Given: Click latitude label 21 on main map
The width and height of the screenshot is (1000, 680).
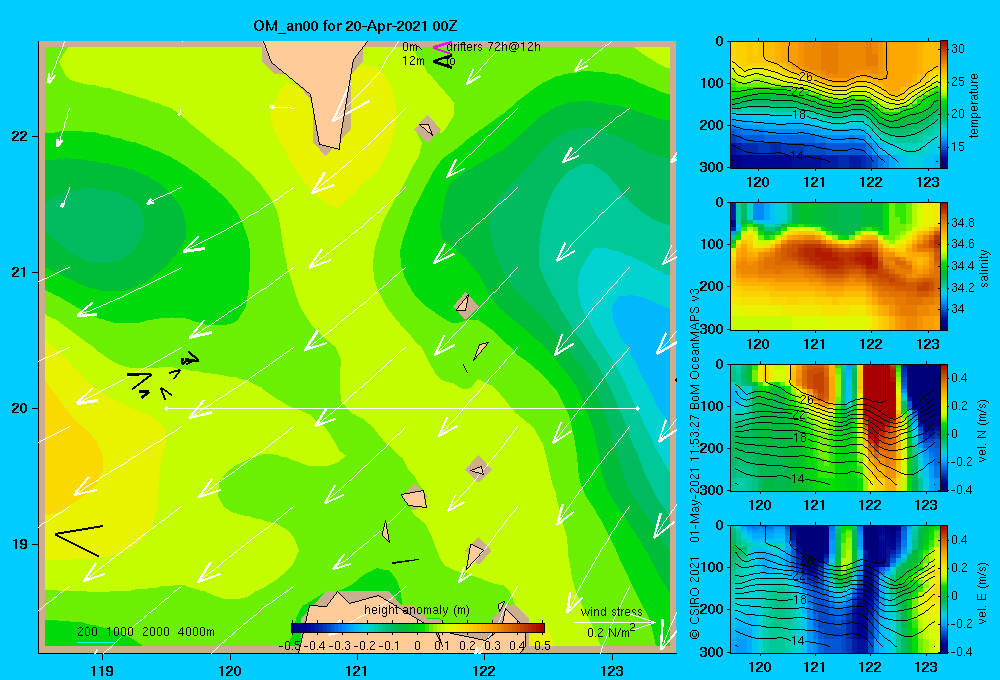Looking at the screenshot, I should pos(20,272).
